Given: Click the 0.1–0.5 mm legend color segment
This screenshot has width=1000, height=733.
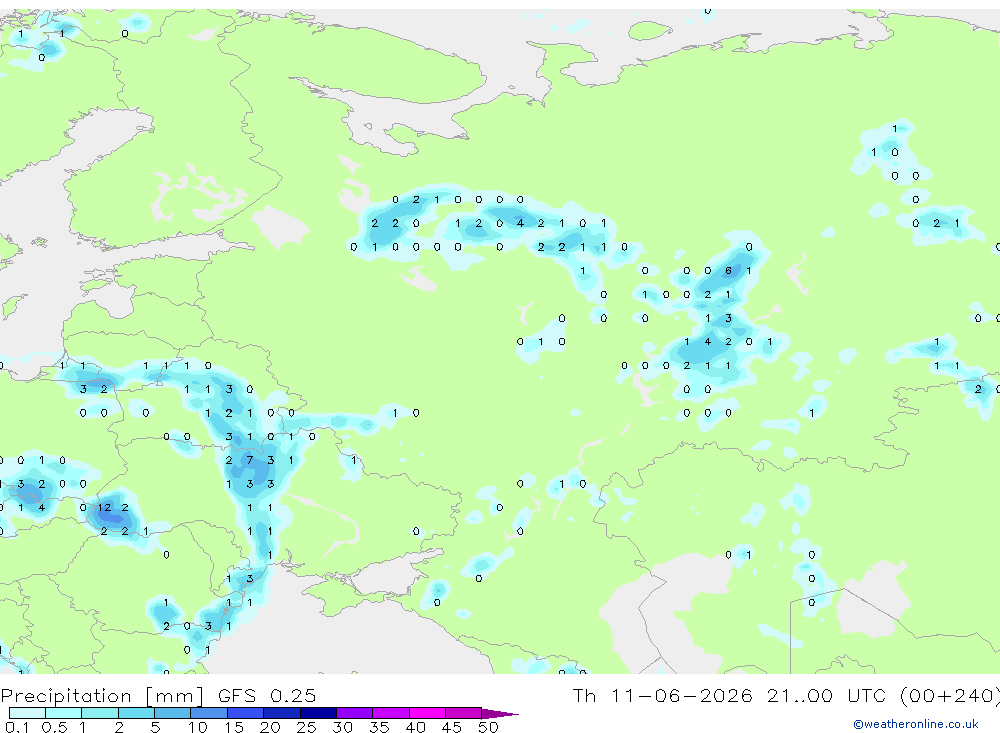Looking at the screenshot, I should pyautogui.click(x=27, y=713).
